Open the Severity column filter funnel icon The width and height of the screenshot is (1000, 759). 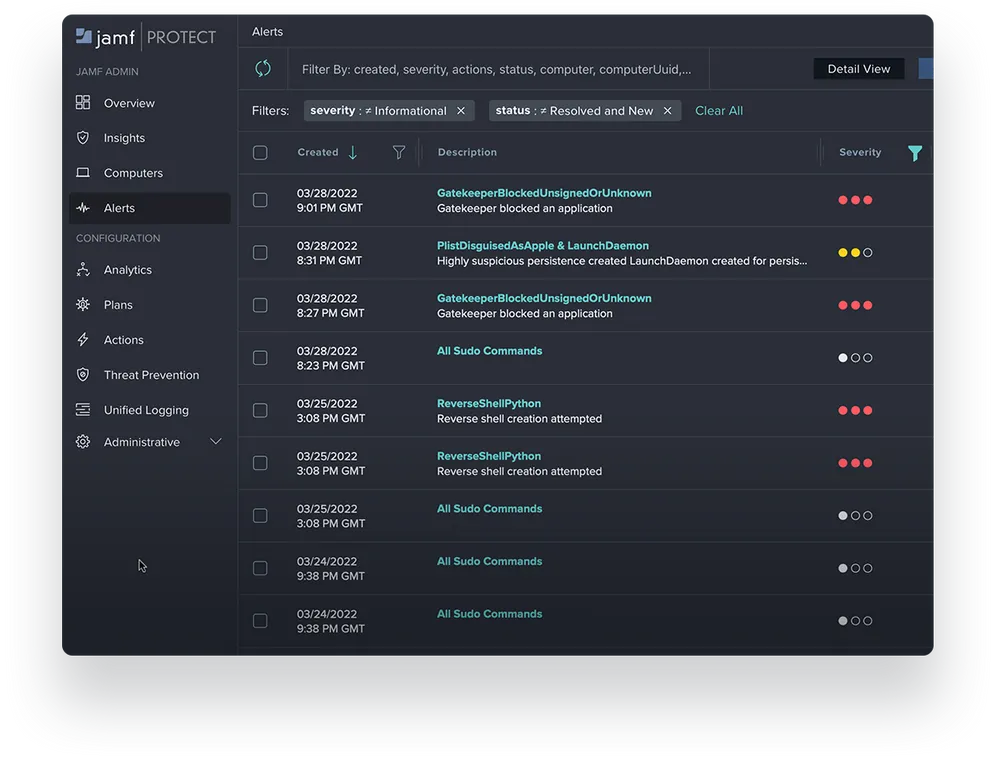(x=915, y=153)
